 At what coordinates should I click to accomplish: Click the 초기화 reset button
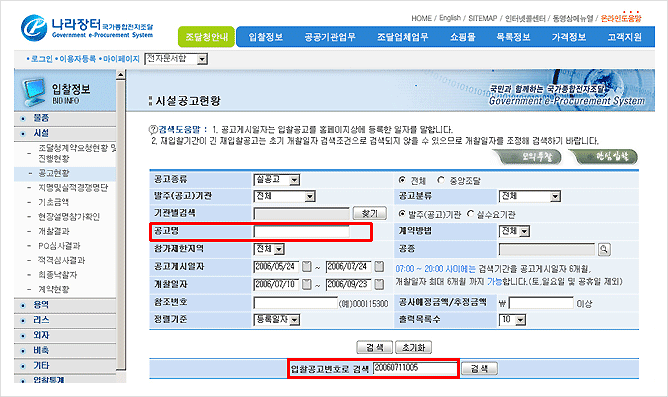413,348
